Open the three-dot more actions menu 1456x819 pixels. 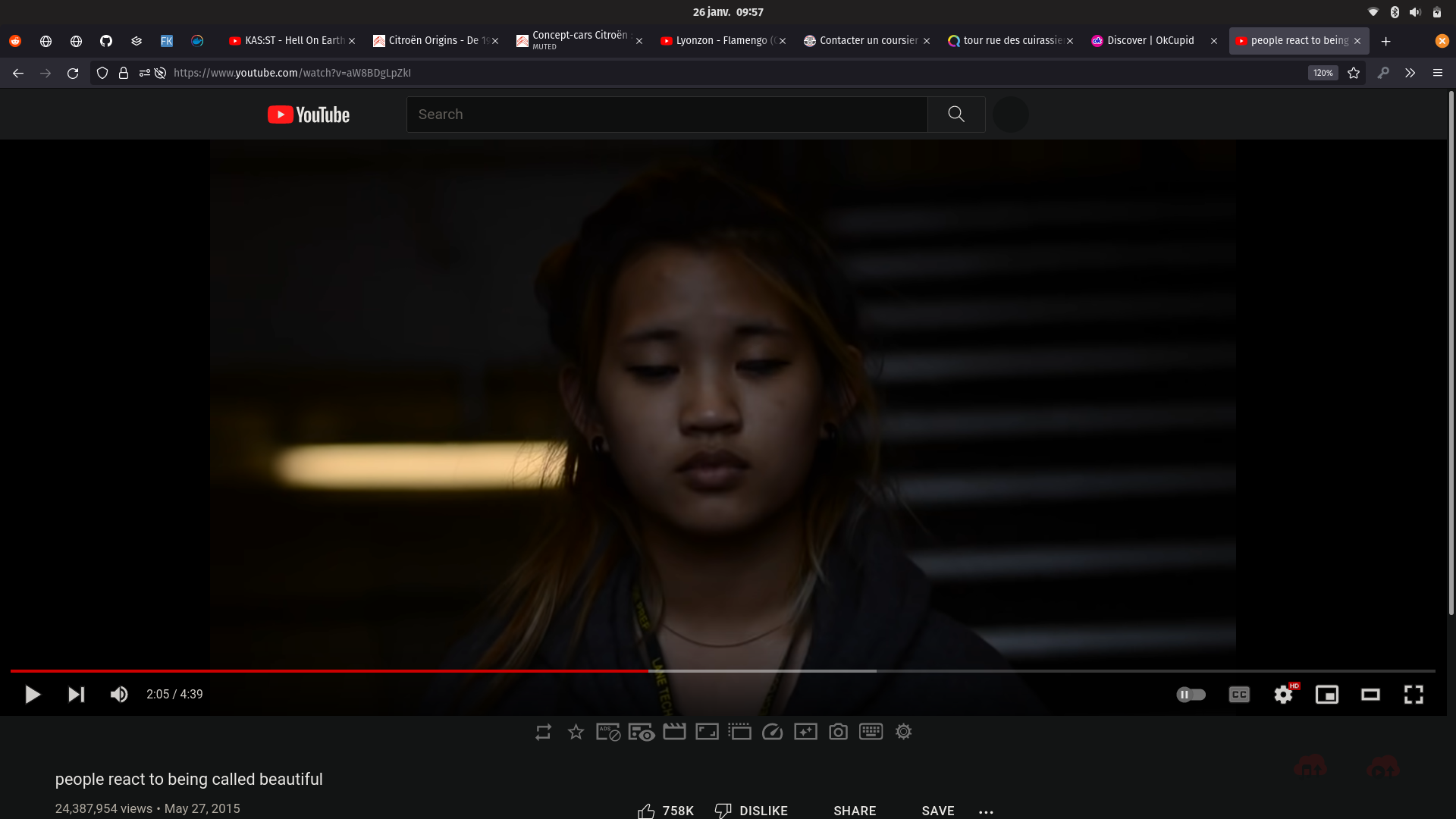[x=986, y=811]
